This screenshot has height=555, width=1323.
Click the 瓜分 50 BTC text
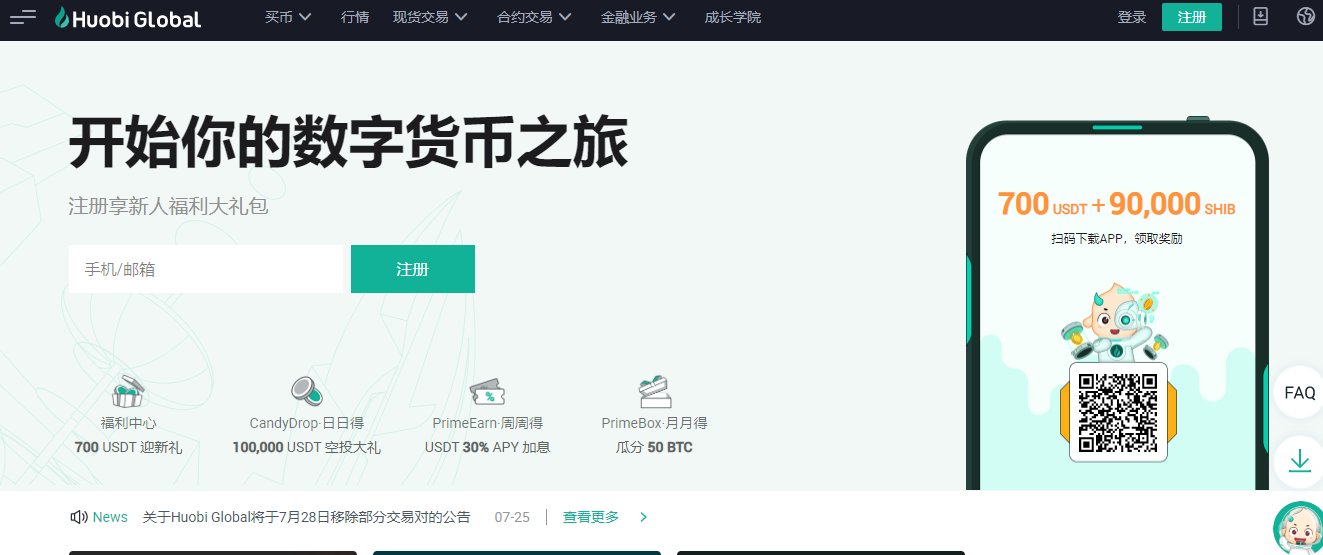[654, 447]
